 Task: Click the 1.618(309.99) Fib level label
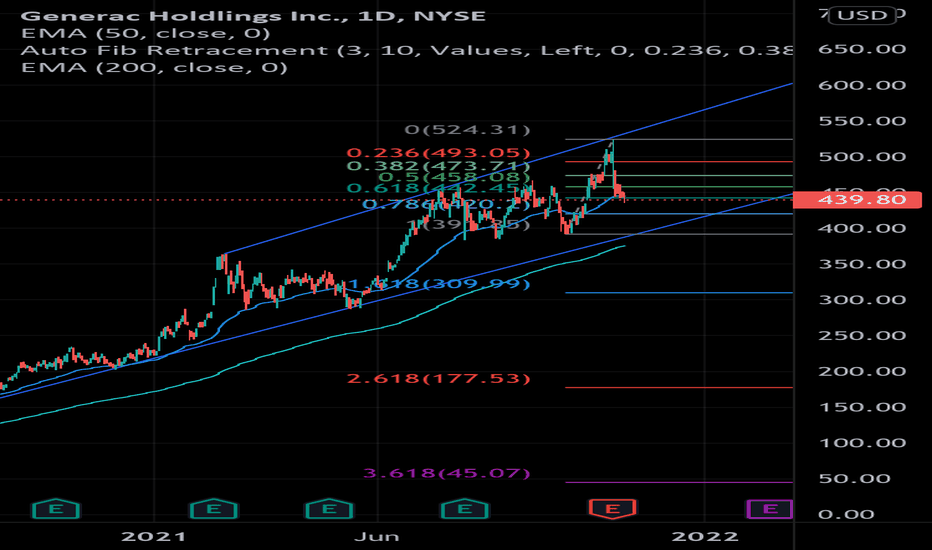(x=438, y=284)
